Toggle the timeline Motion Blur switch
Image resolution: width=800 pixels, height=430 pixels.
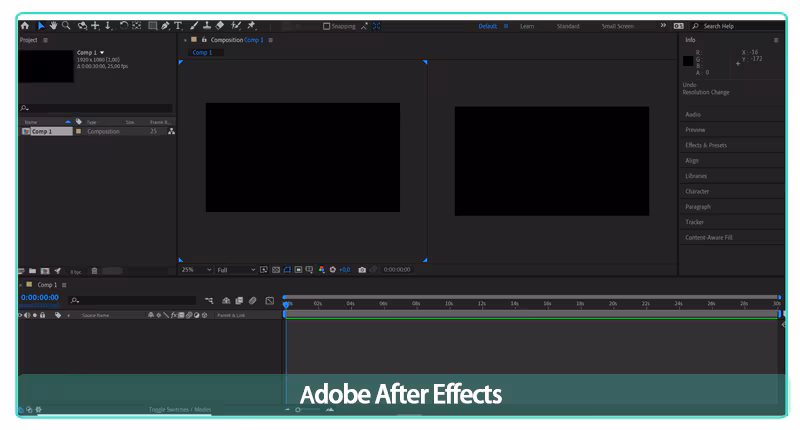pyautogui.click(x=253, y=301)
